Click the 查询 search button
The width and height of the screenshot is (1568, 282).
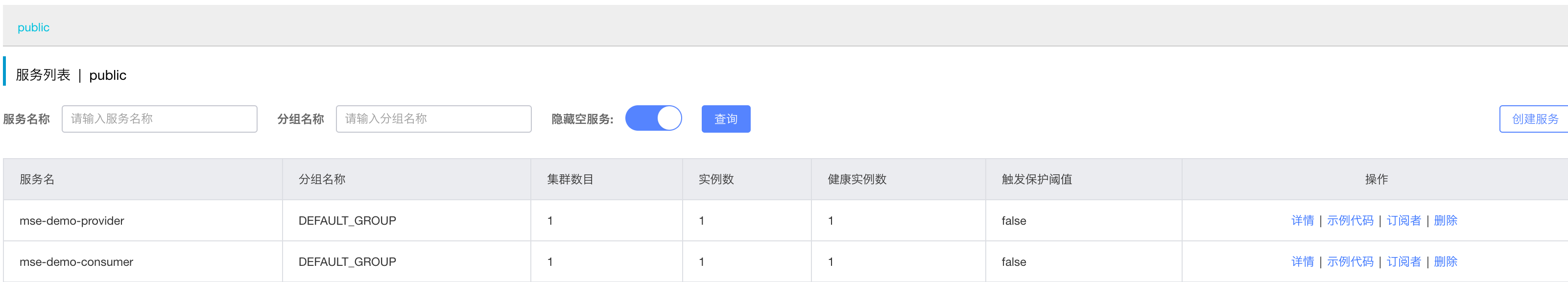[x=726, y=119]
